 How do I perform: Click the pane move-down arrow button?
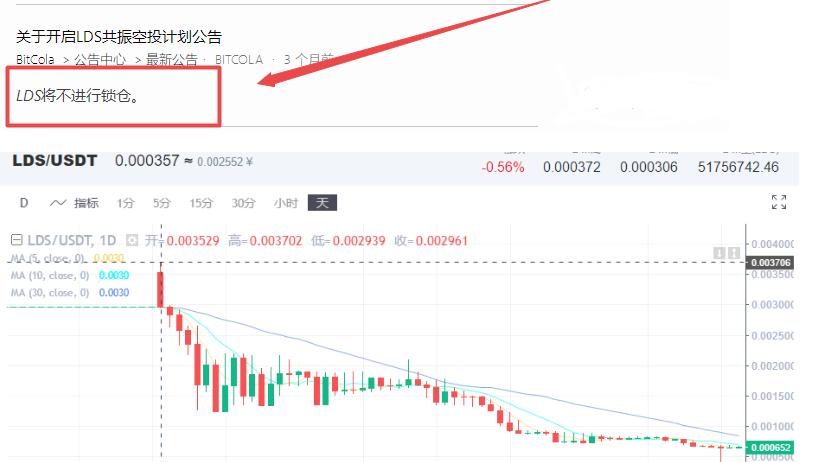pyautogui.click(x=719, y=253)
